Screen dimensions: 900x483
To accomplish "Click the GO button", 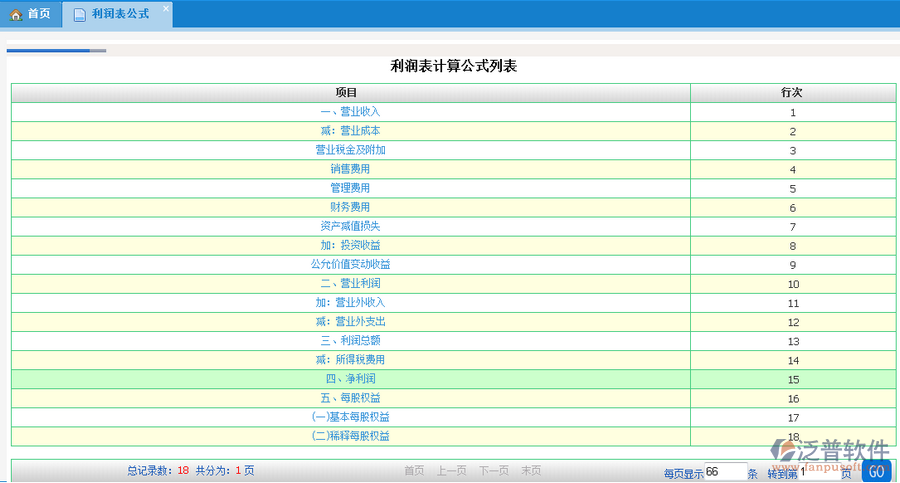I will (876, 472).
